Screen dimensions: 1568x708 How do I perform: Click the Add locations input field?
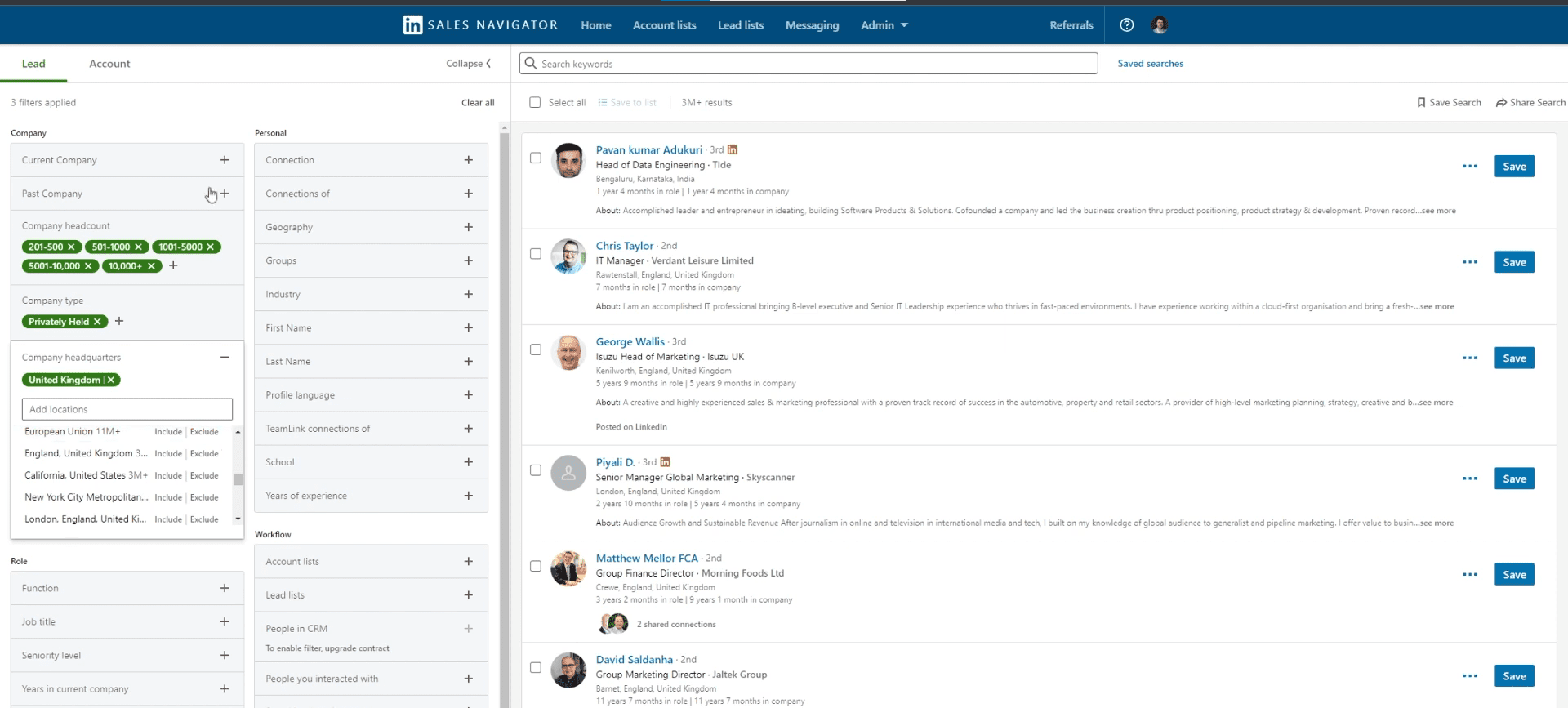pyautogui.click(x=127, y=409)
